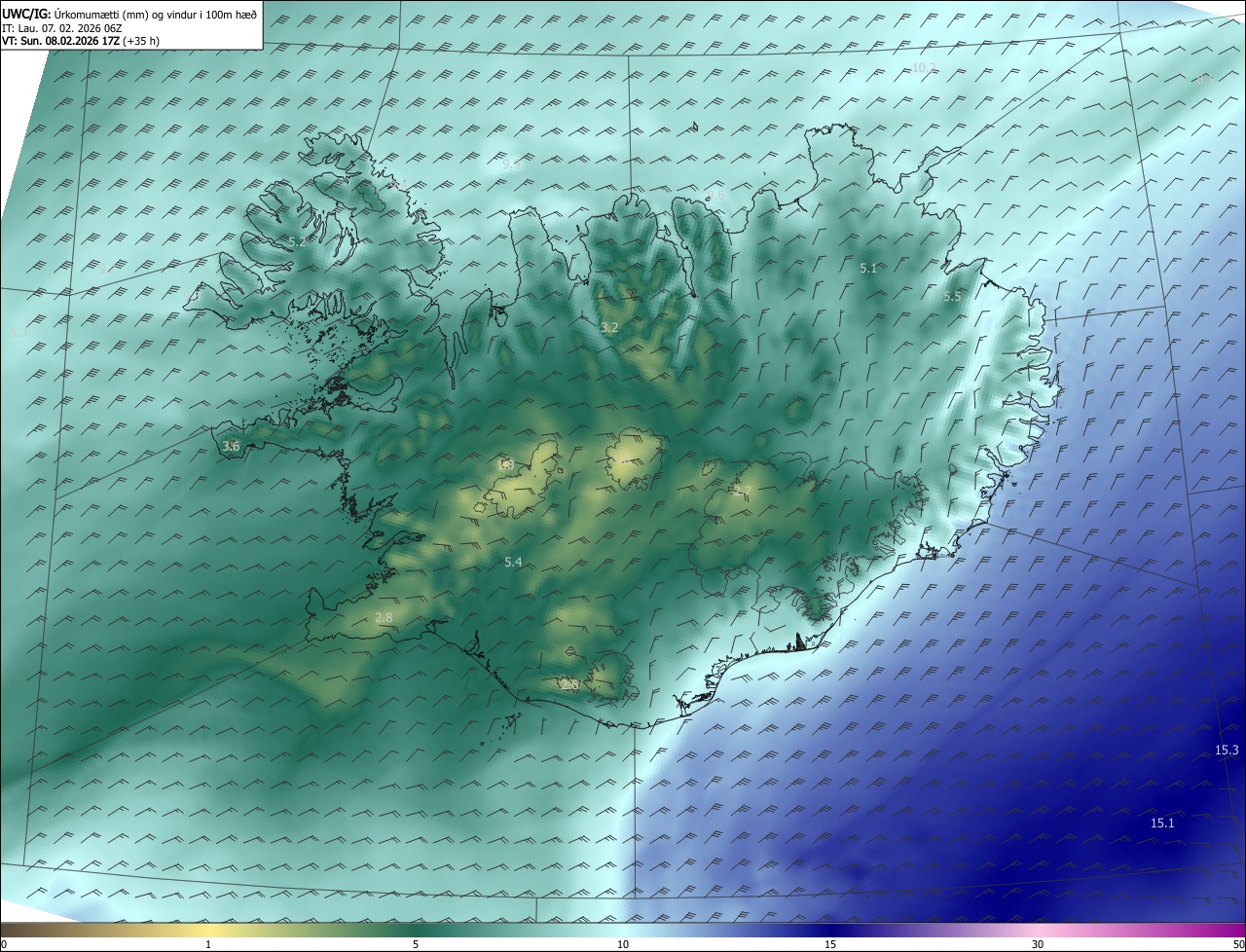Click the initial time 'IT: Lau. 07. 02. 2026 06Z'
This screenshot has height=952, width=1246.
61,28
